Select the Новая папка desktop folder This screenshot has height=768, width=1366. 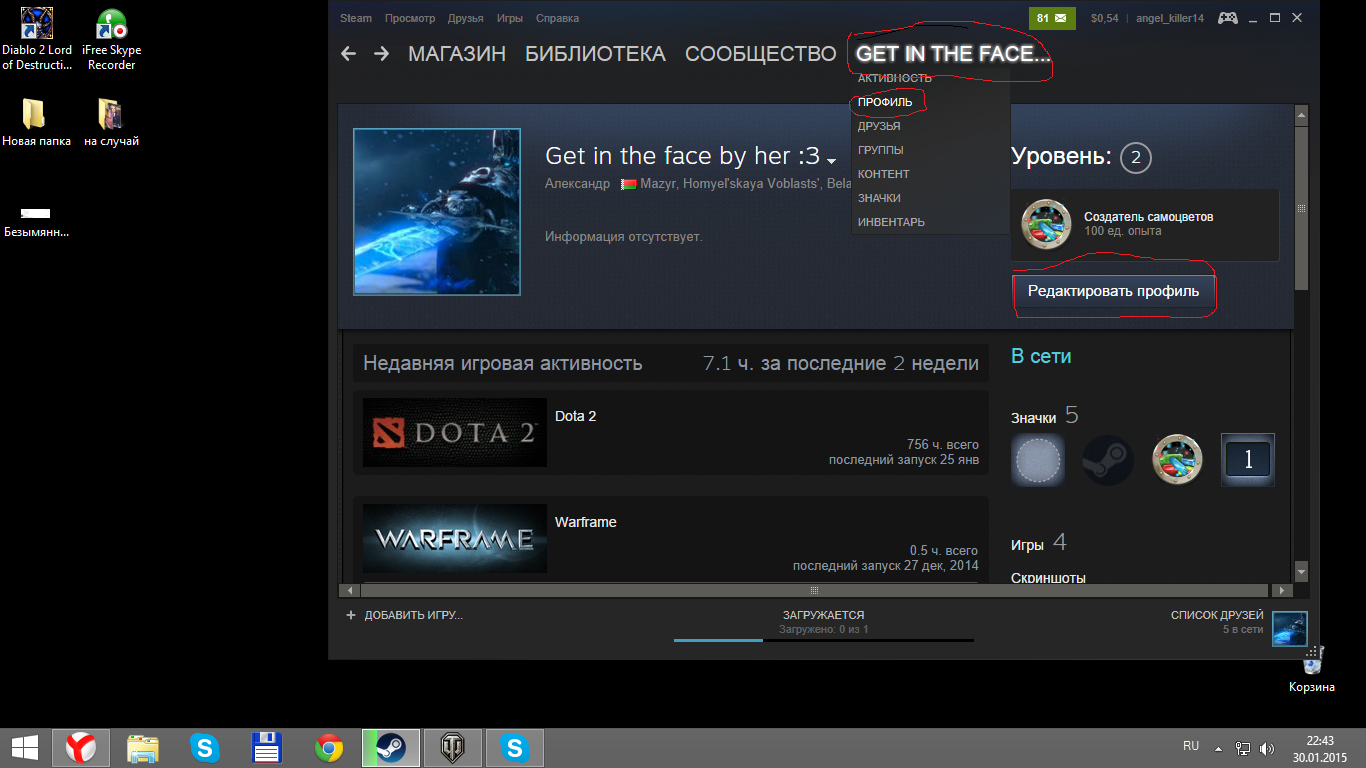click(x=36, y=122)
